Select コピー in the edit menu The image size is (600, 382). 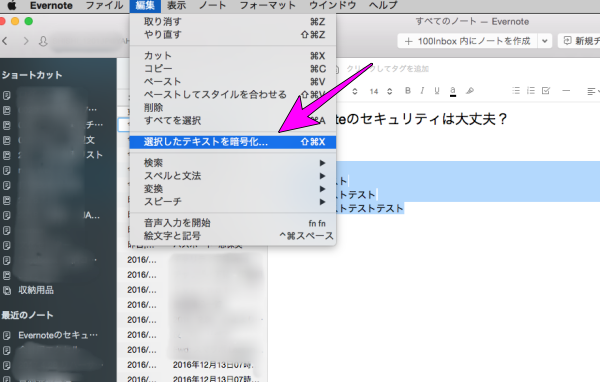[x=233, y=69]
